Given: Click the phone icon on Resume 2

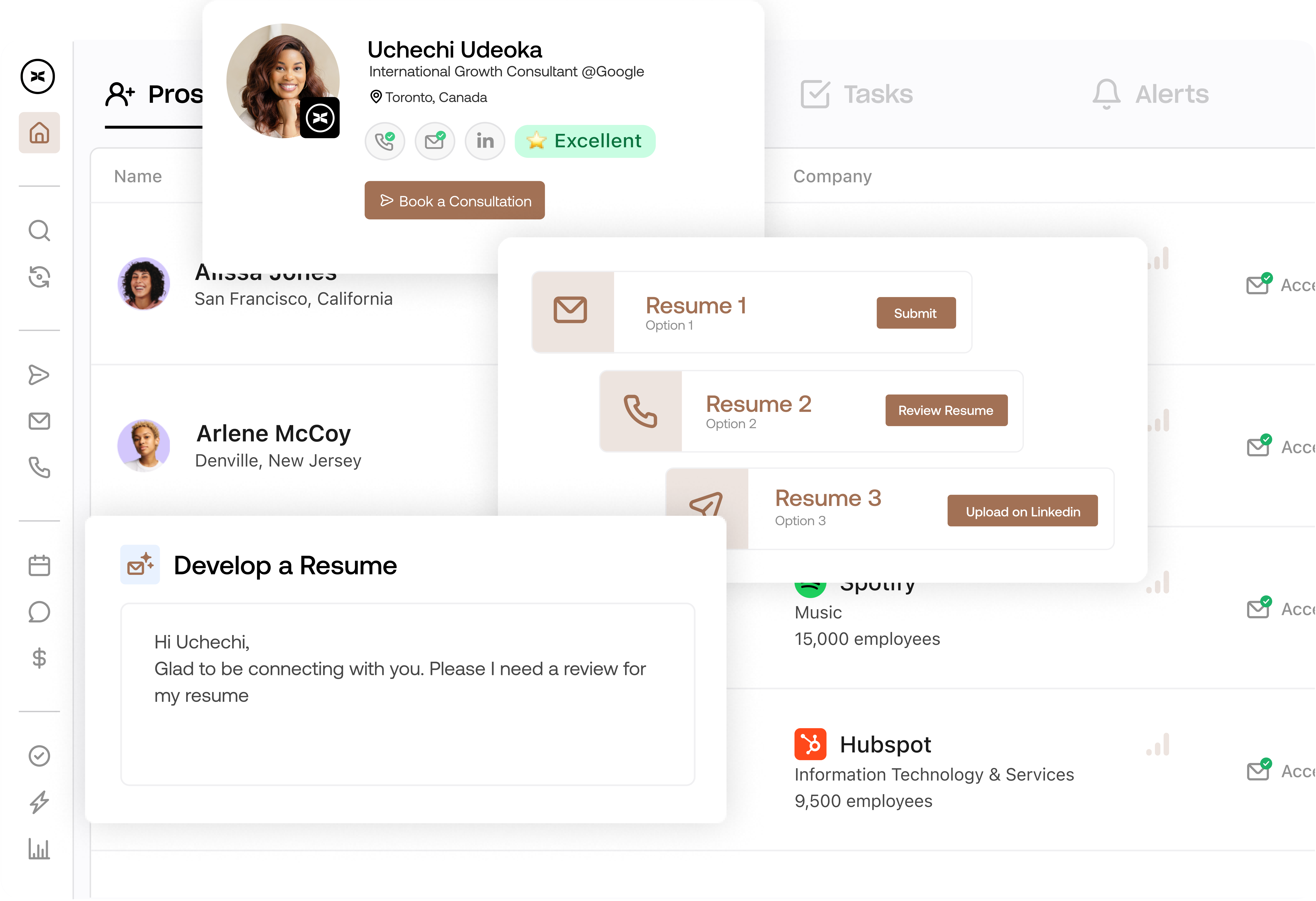Looking at the screenshot, I should [x=640, y=411].
